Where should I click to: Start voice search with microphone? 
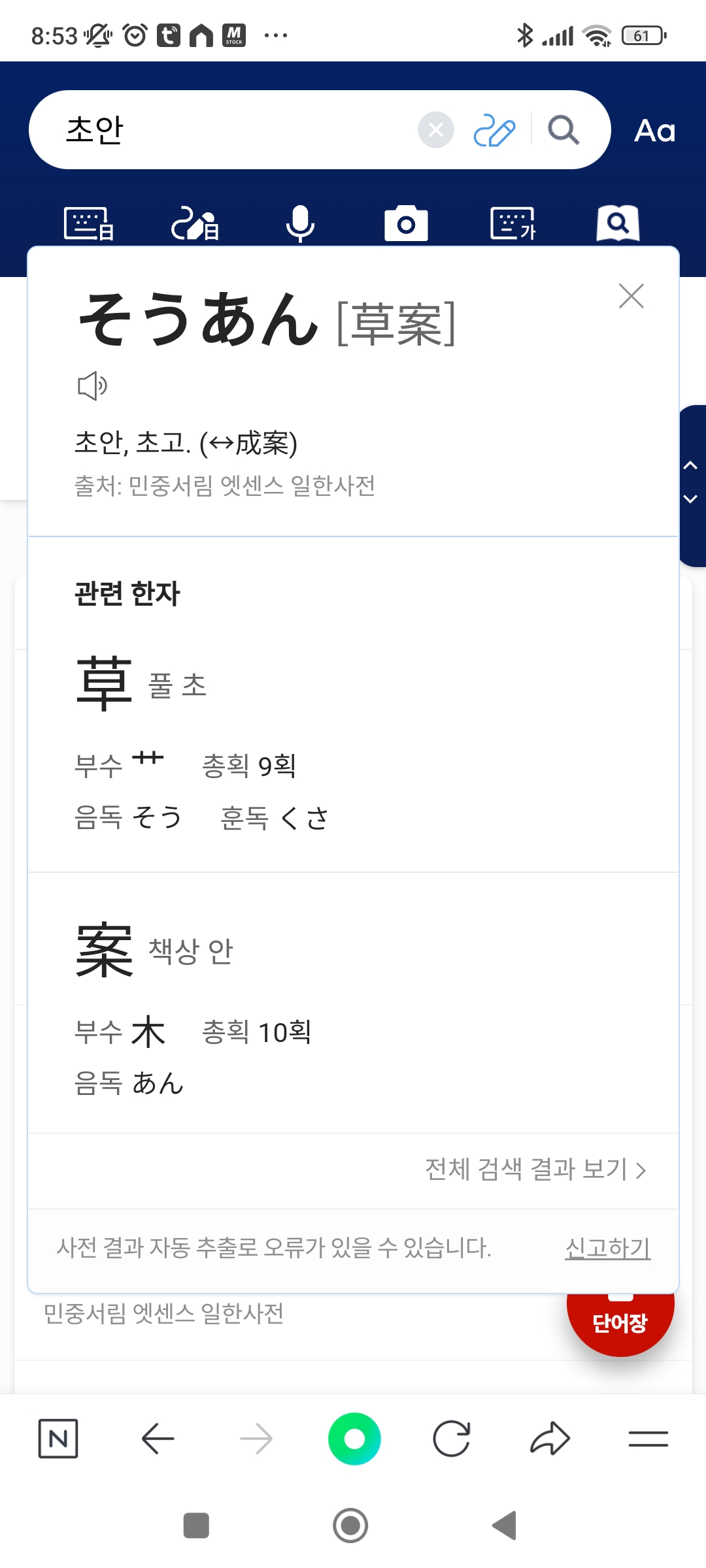coord(300,223)
